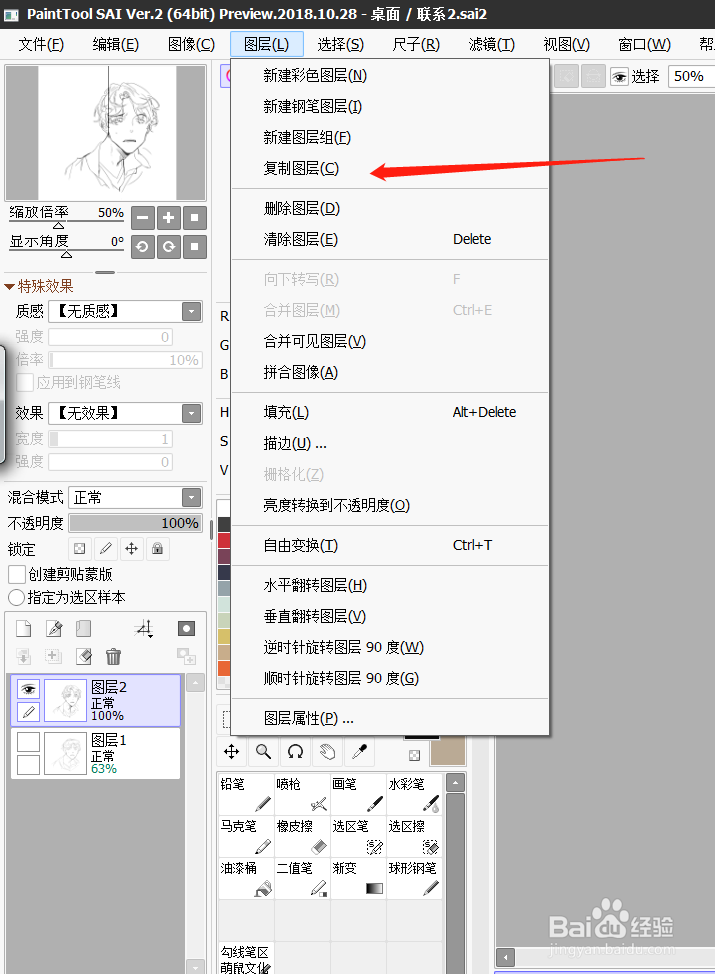Open the 文件(F) file menu
The width and height of the screenshot is (715, 974).
(41, 45)
